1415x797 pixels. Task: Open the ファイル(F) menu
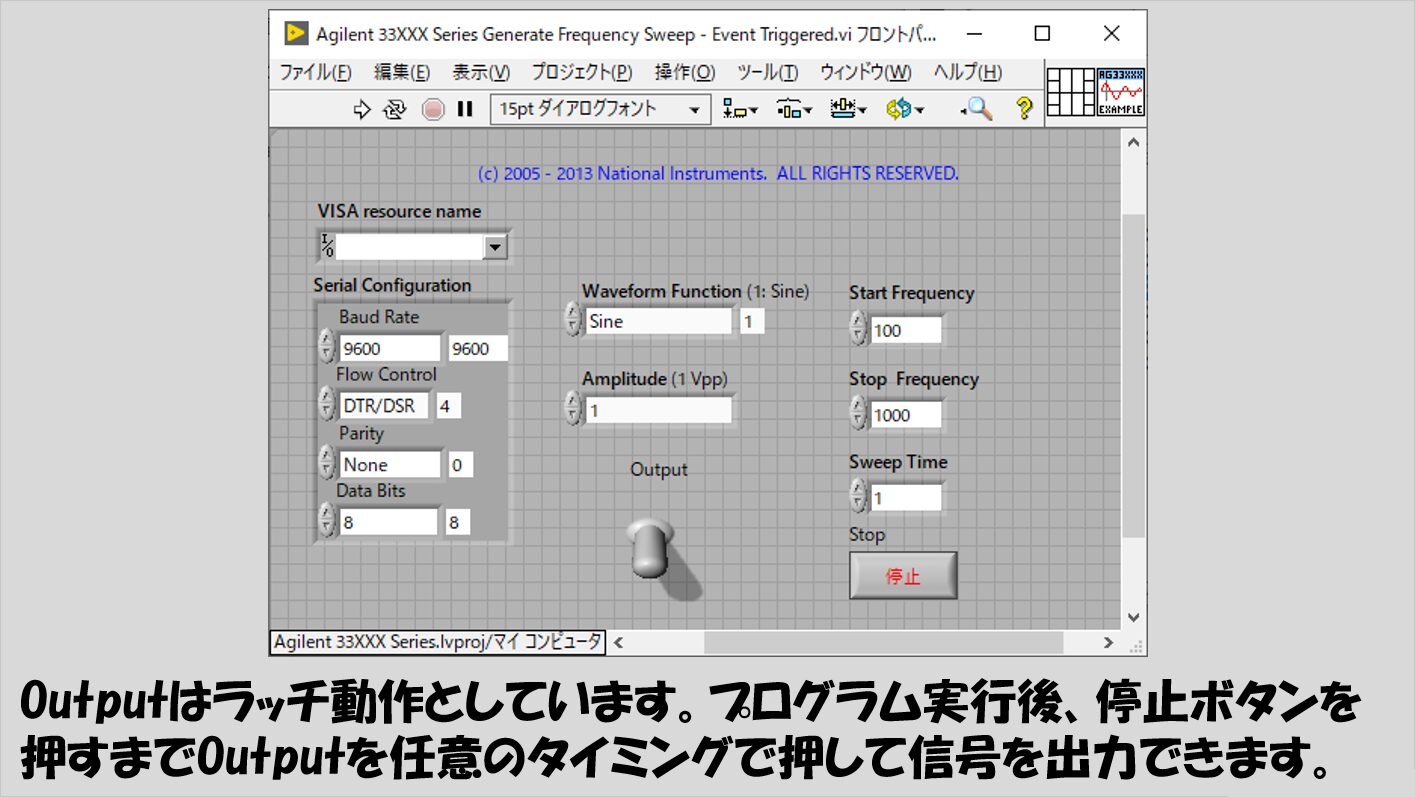[x=316, y=72]
